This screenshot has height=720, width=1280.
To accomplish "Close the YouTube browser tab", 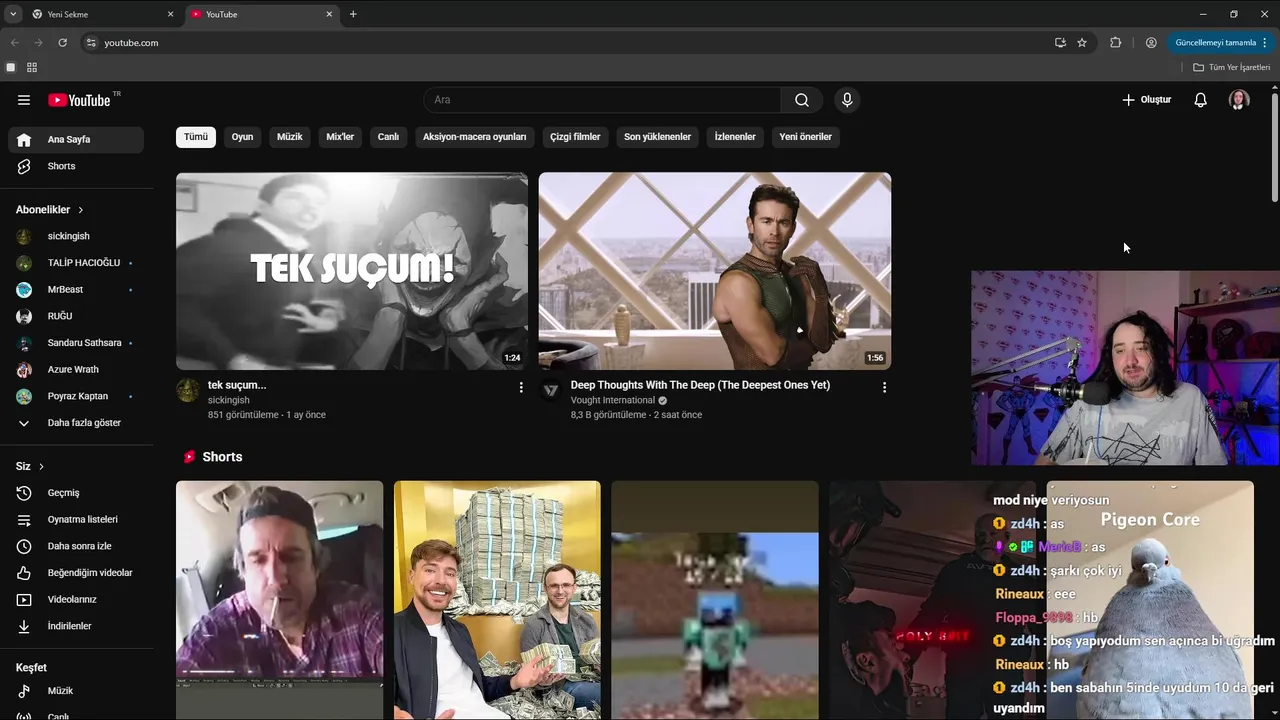I will point(329,14).
